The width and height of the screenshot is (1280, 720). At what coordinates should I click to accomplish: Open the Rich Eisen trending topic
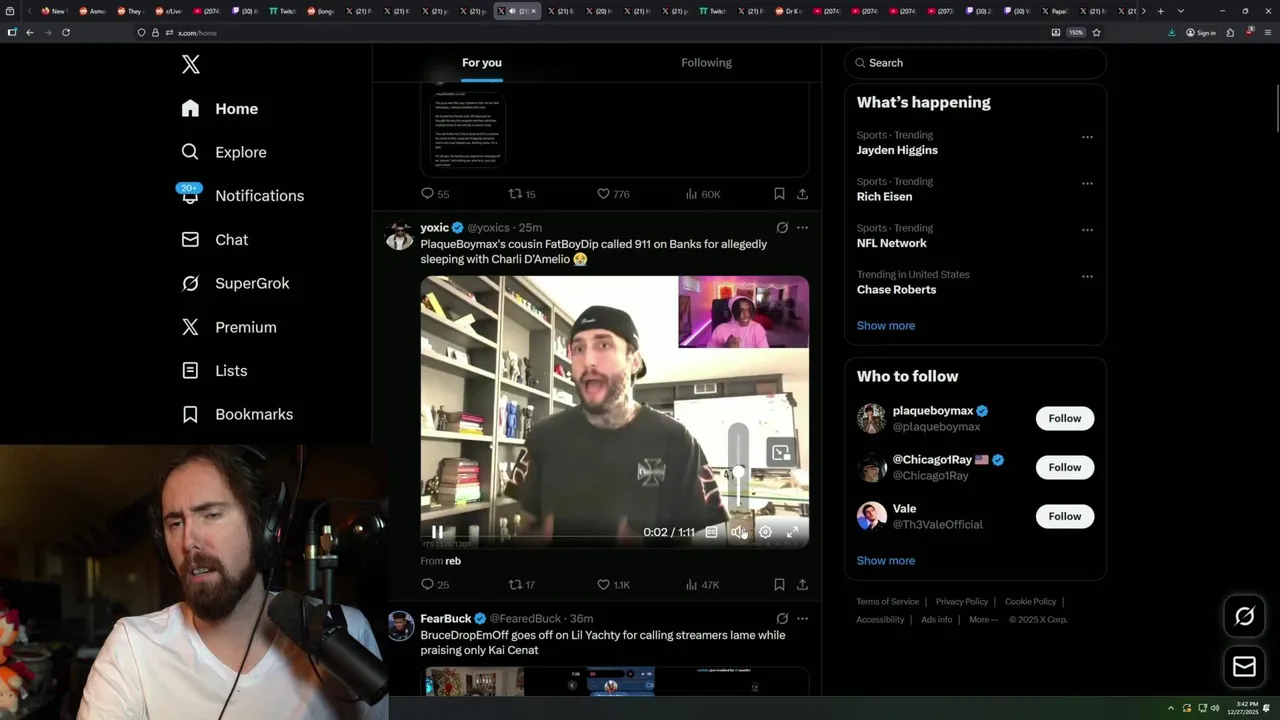tap(884, 197)
